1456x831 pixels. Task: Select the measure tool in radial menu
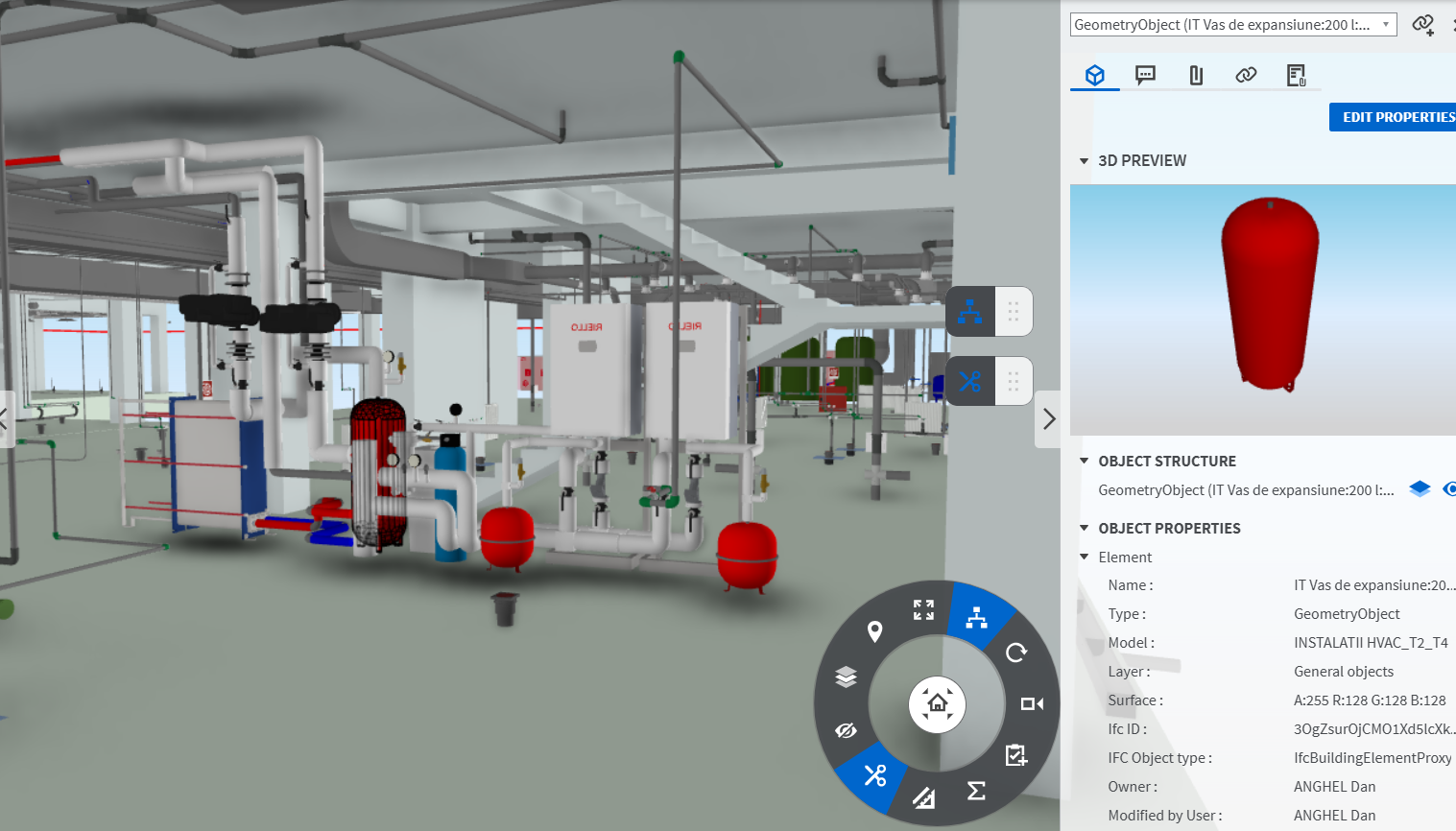923,796
